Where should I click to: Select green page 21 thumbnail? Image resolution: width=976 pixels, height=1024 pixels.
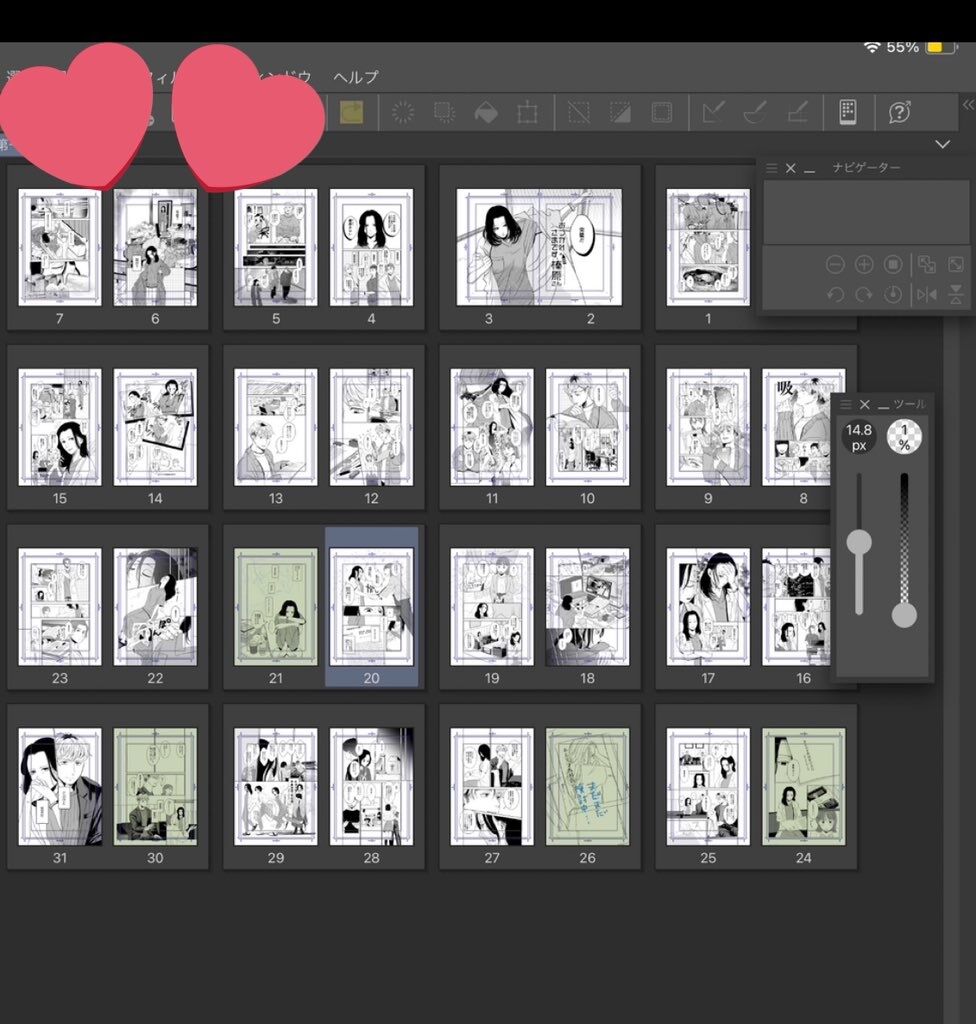[x=276, y=607]
